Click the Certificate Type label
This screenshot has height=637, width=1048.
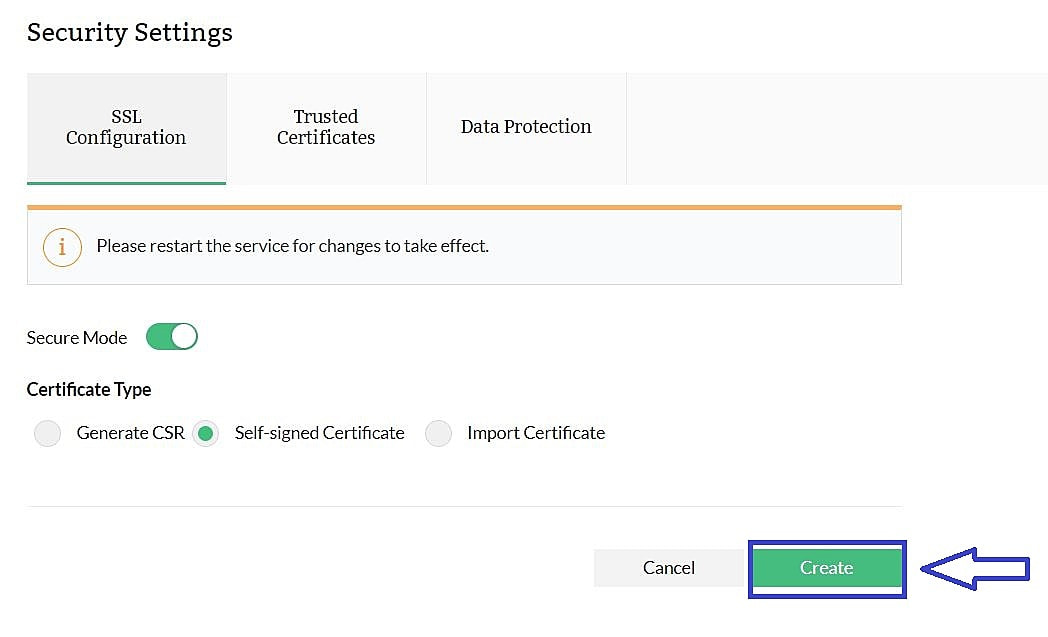88,390
